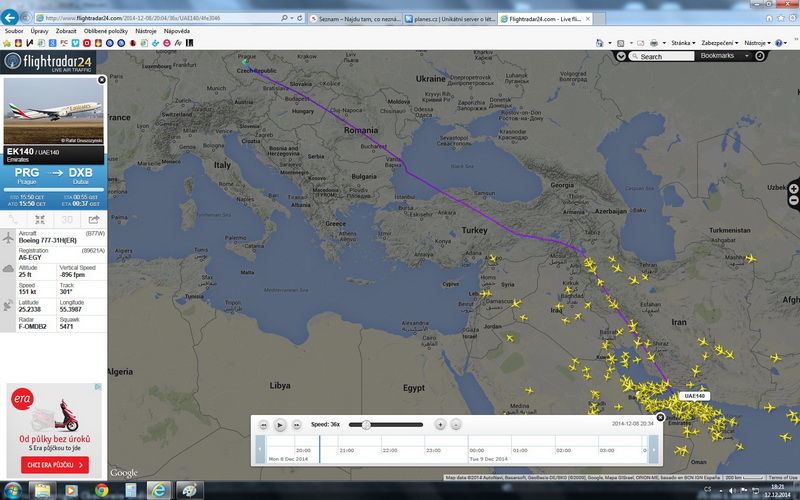Open the Emirates aircraft photo thumbnail
The height and width of the screenshot is (500, 800).
coord(54,112)
